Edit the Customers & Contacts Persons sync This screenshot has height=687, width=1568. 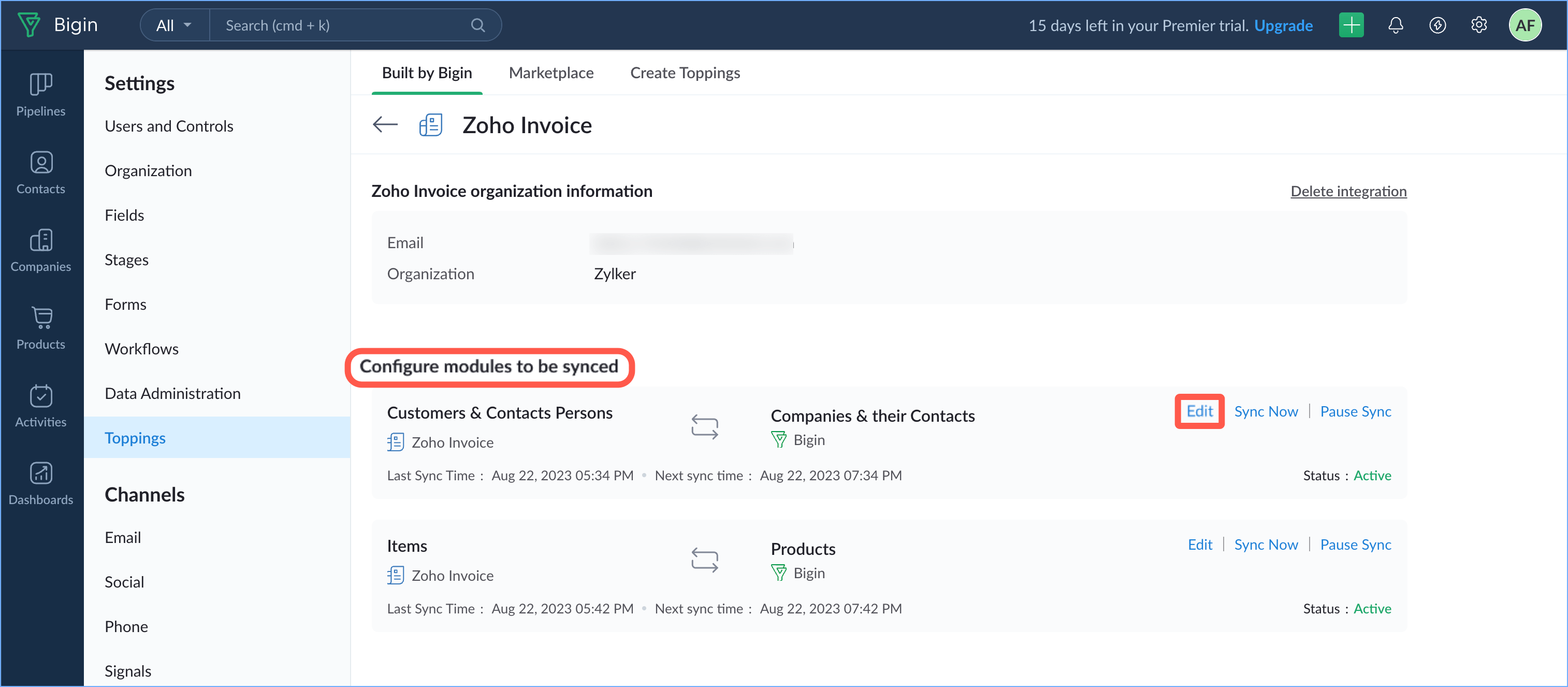[1199, 411]
